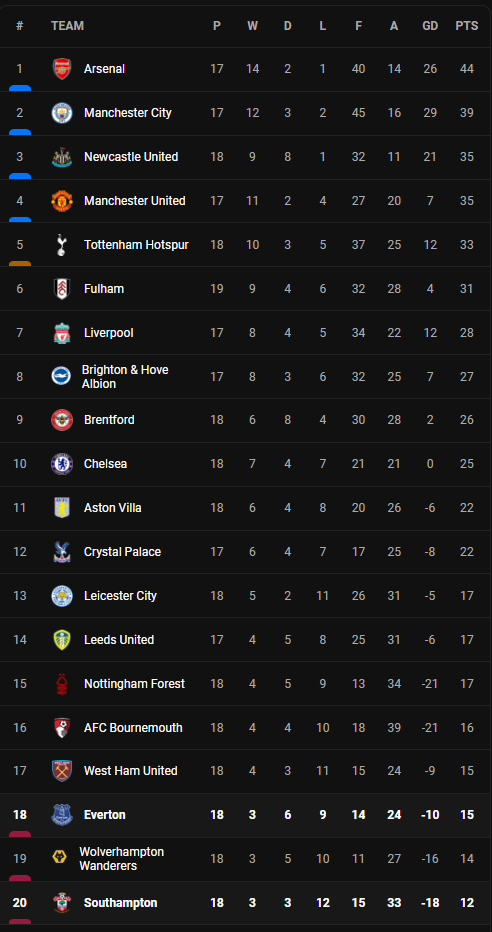Viewport: 492px width, 932px height.
Task: Click the PTS column header
Action: click(x=466, y=26)
